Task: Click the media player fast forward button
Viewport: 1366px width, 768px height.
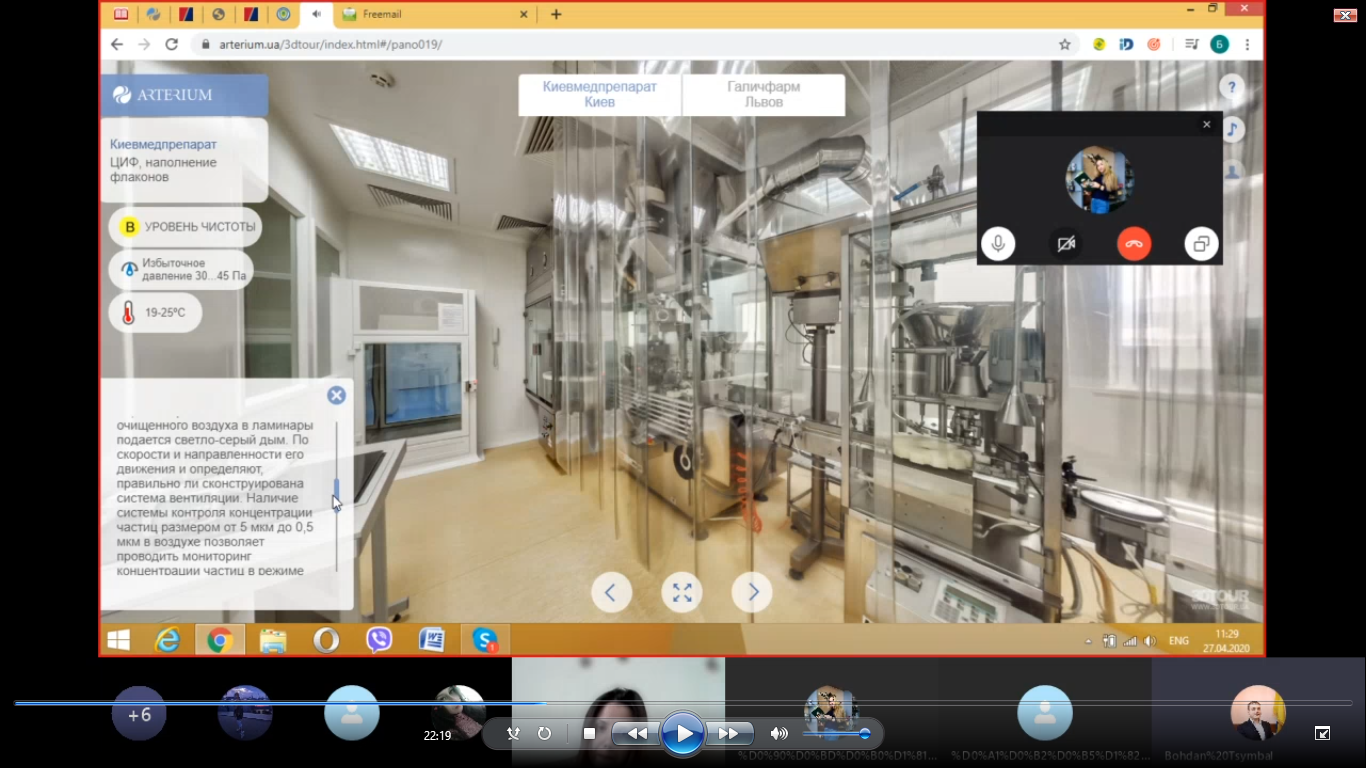Action: [x=730, y=734]
